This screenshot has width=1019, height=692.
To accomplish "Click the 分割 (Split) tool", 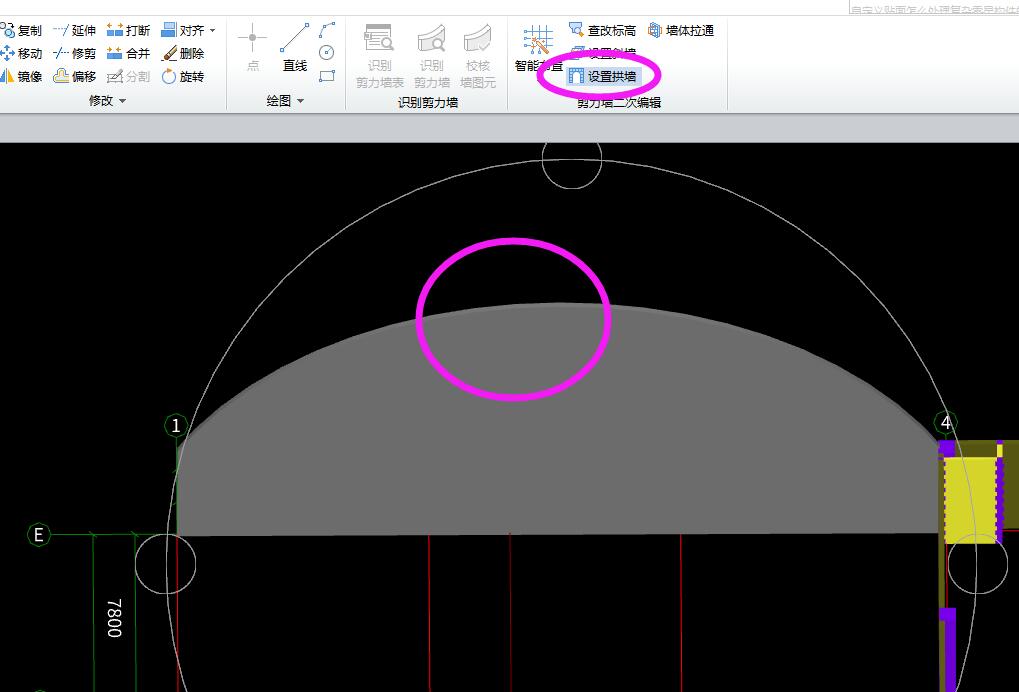I will tap(128, 77).
